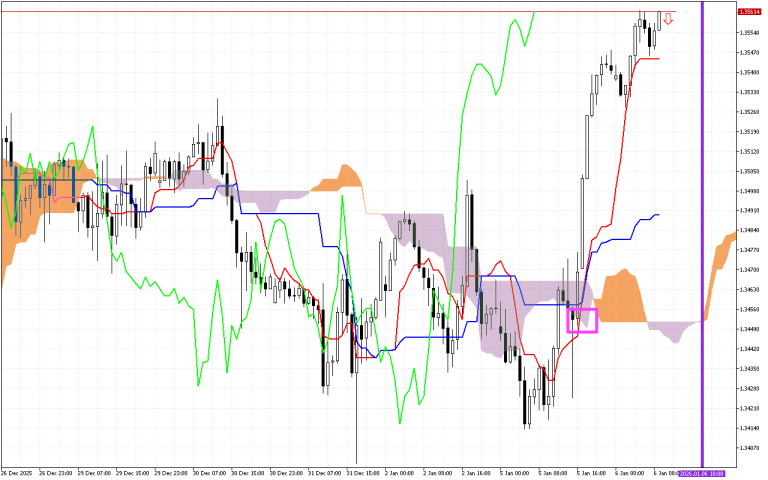
Task: Click the 1.35190 price axis label
Action: [749, 132]
